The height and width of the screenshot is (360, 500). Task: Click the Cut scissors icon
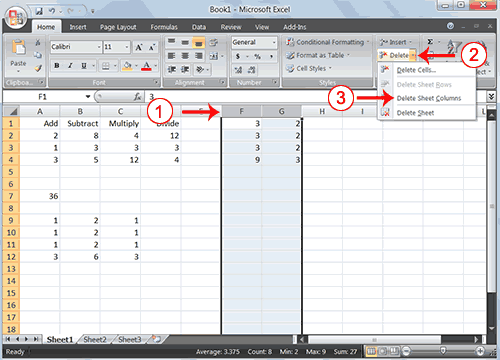point(38,42)
